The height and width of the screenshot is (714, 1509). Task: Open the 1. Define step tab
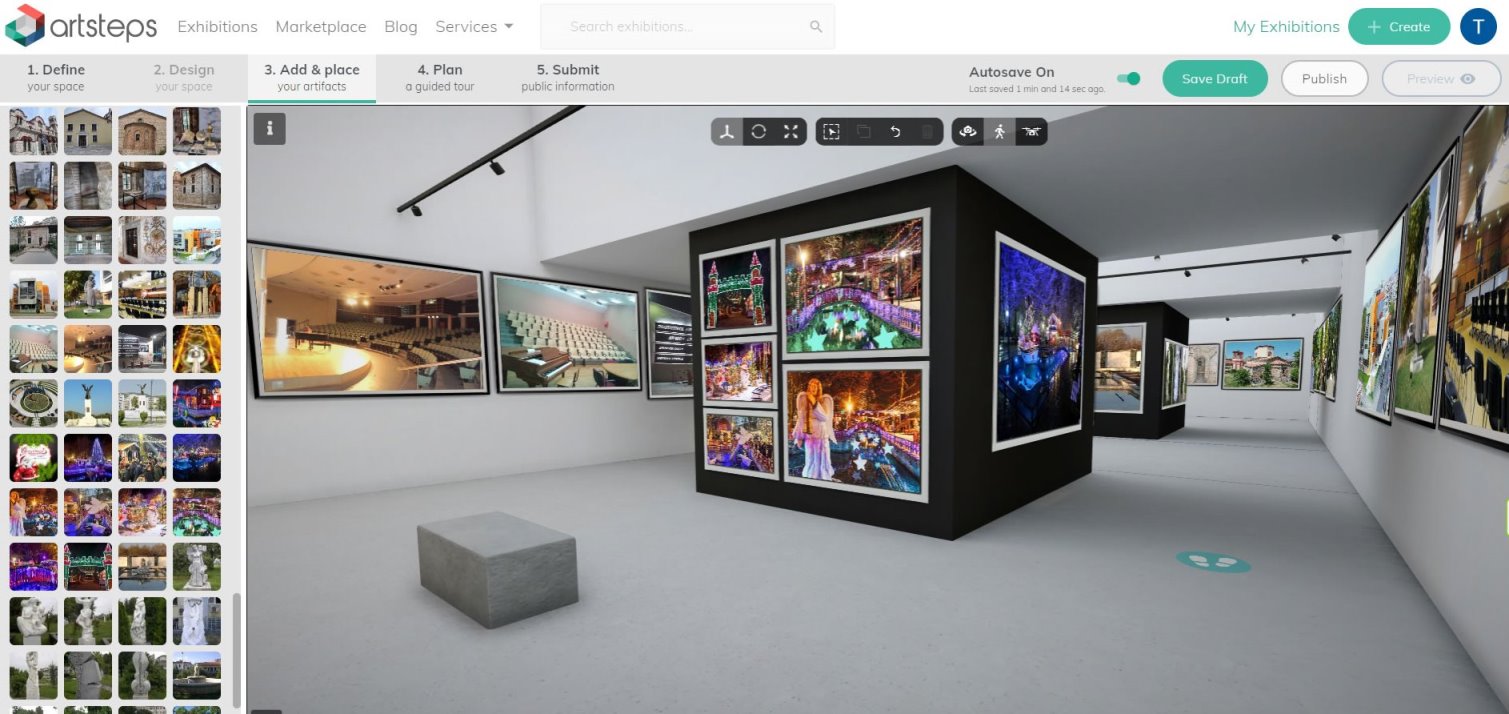click(x=56, y=78)
